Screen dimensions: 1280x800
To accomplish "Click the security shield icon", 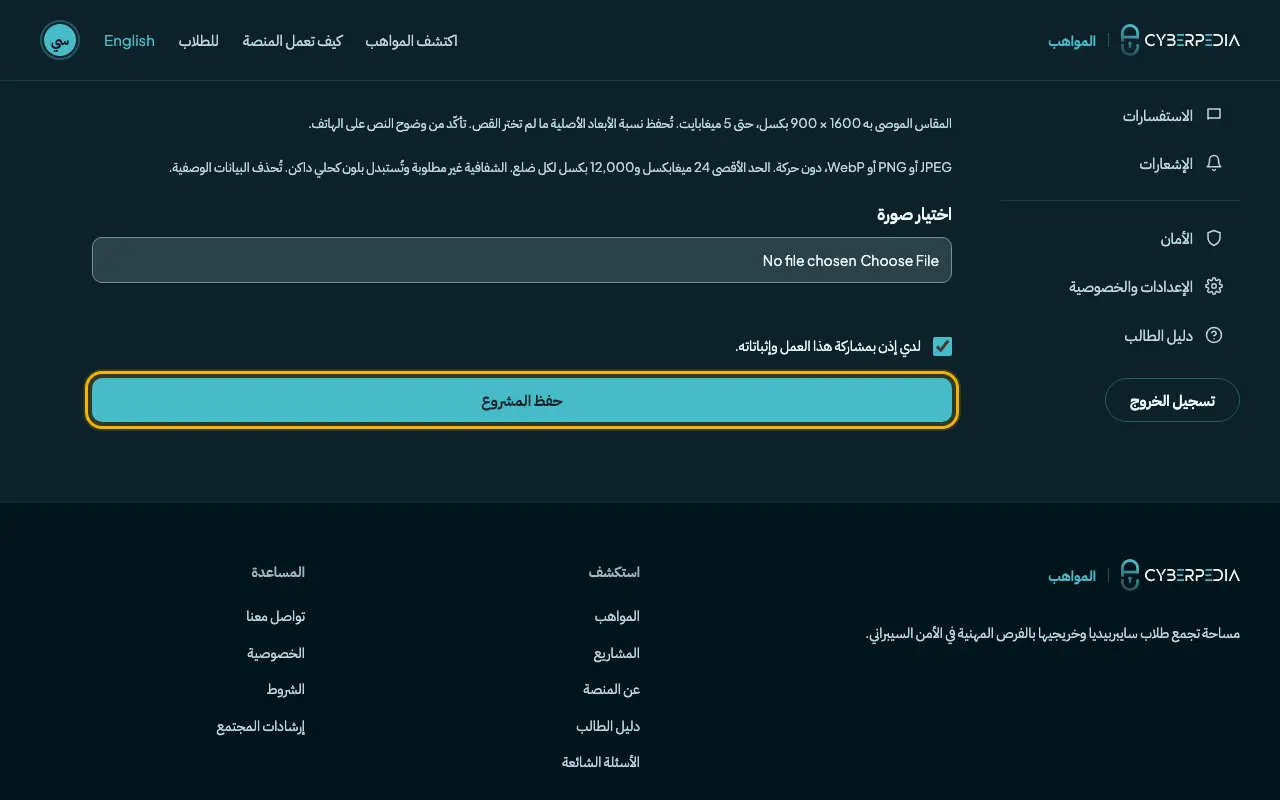I will [1214, 238].
